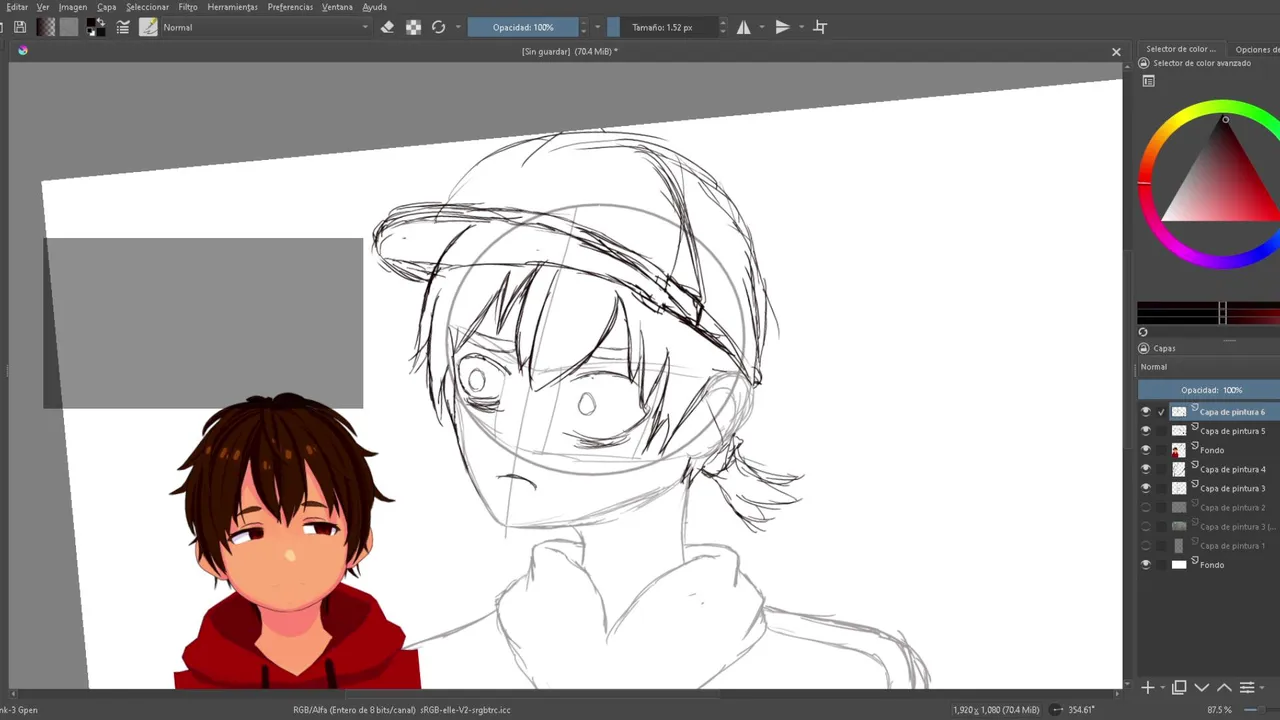Open layer properties icon at panel bottom

click(x=1247, y=688)
